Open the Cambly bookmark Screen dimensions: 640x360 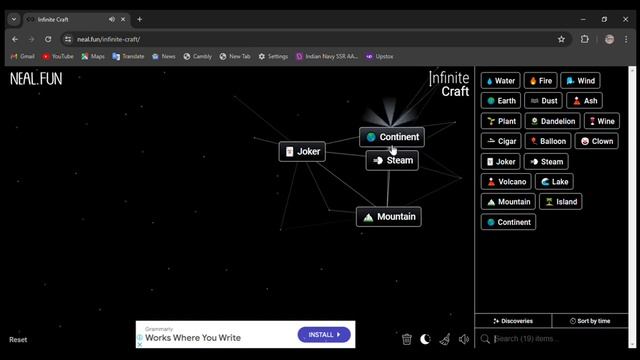(198, 56)
